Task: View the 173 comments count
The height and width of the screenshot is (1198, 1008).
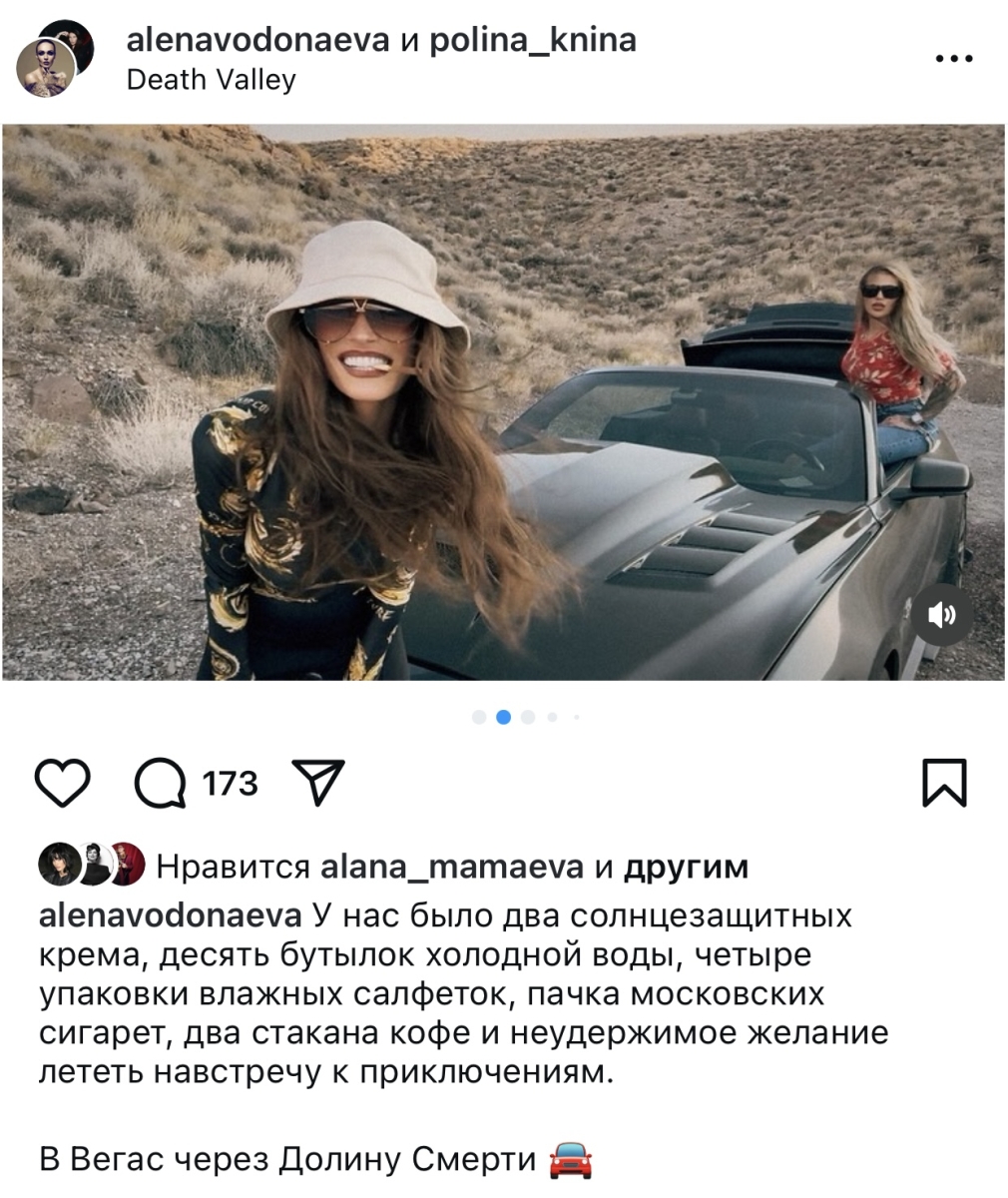Action: click(x=230, y=784)
